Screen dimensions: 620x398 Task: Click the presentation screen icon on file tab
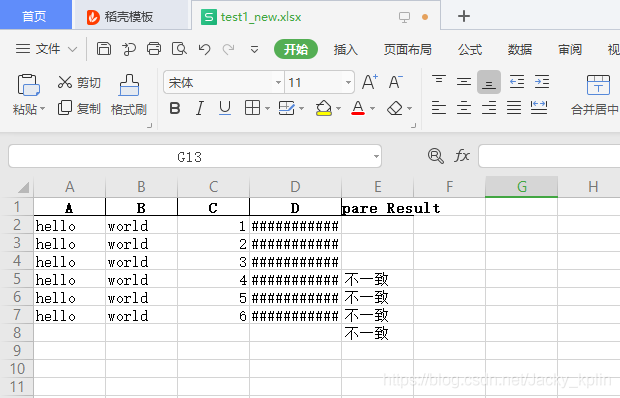point(404,17)
